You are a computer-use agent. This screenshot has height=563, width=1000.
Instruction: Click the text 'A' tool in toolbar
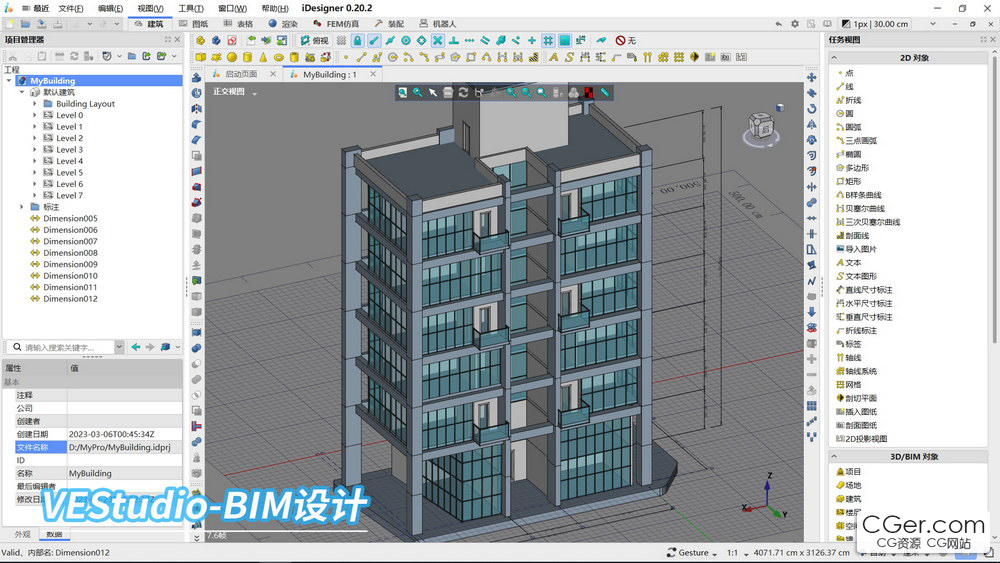pyautogui.click(x=553, y=57)
